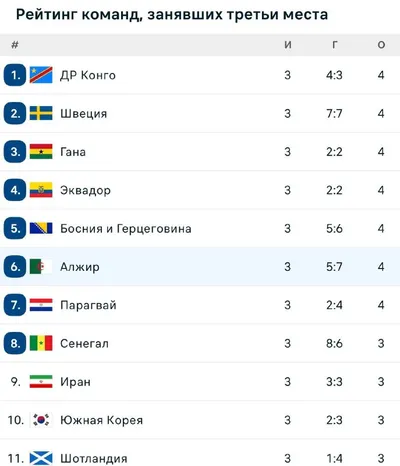The width and height of the screenshot is (400, 466).
Task: Click the Algeria flag icon
Action: 41,267
